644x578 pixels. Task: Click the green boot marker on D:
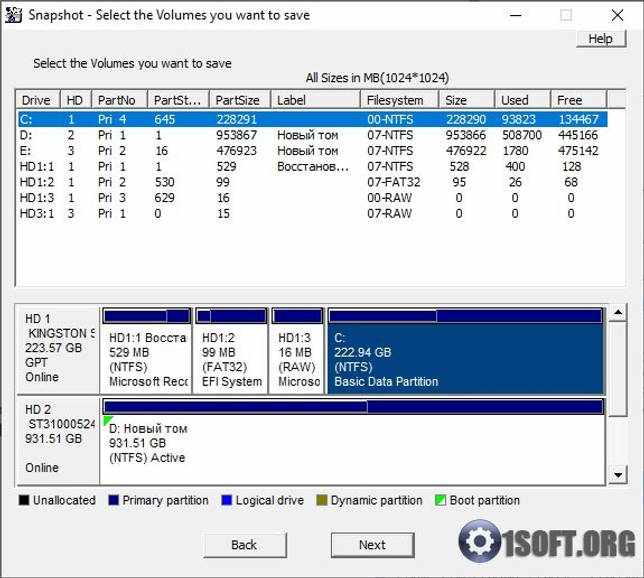click(x=107, y=420)
